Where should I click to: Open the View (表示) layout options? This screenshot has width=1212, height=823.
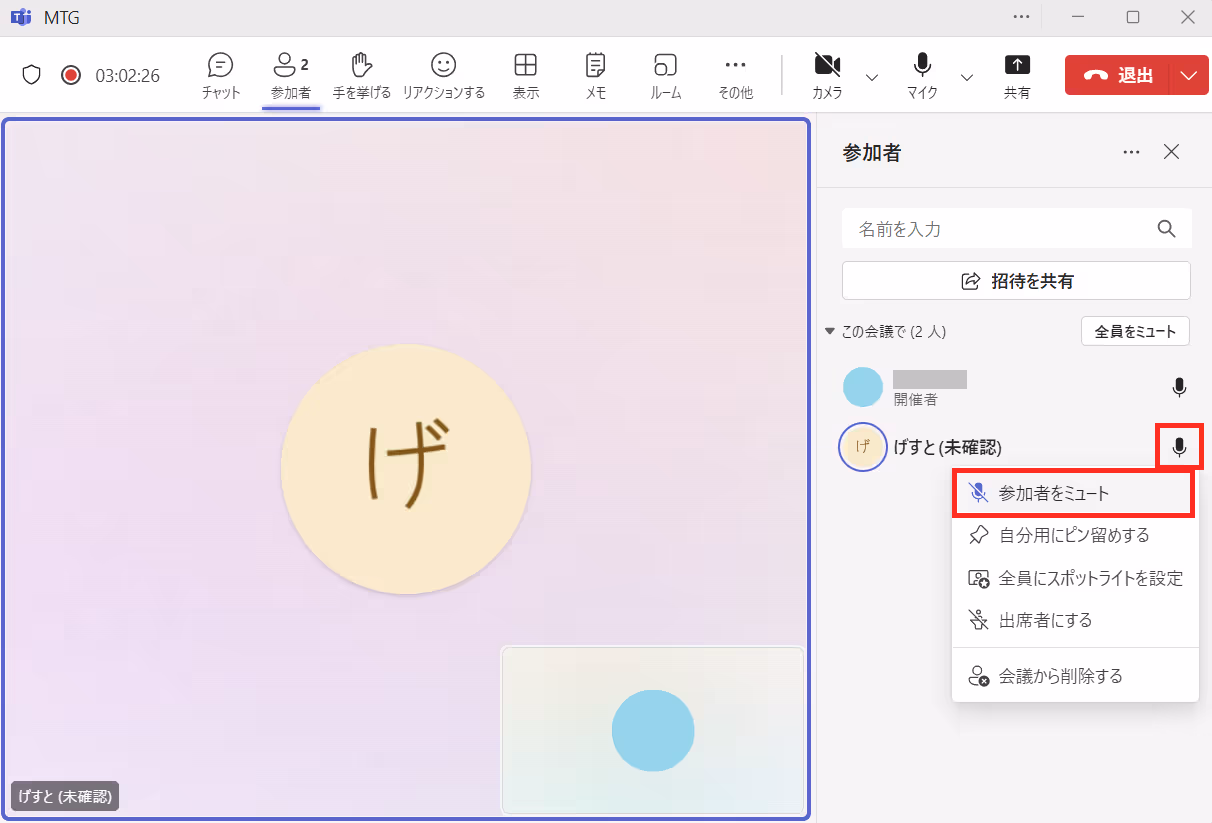click(x=525, y=76)
